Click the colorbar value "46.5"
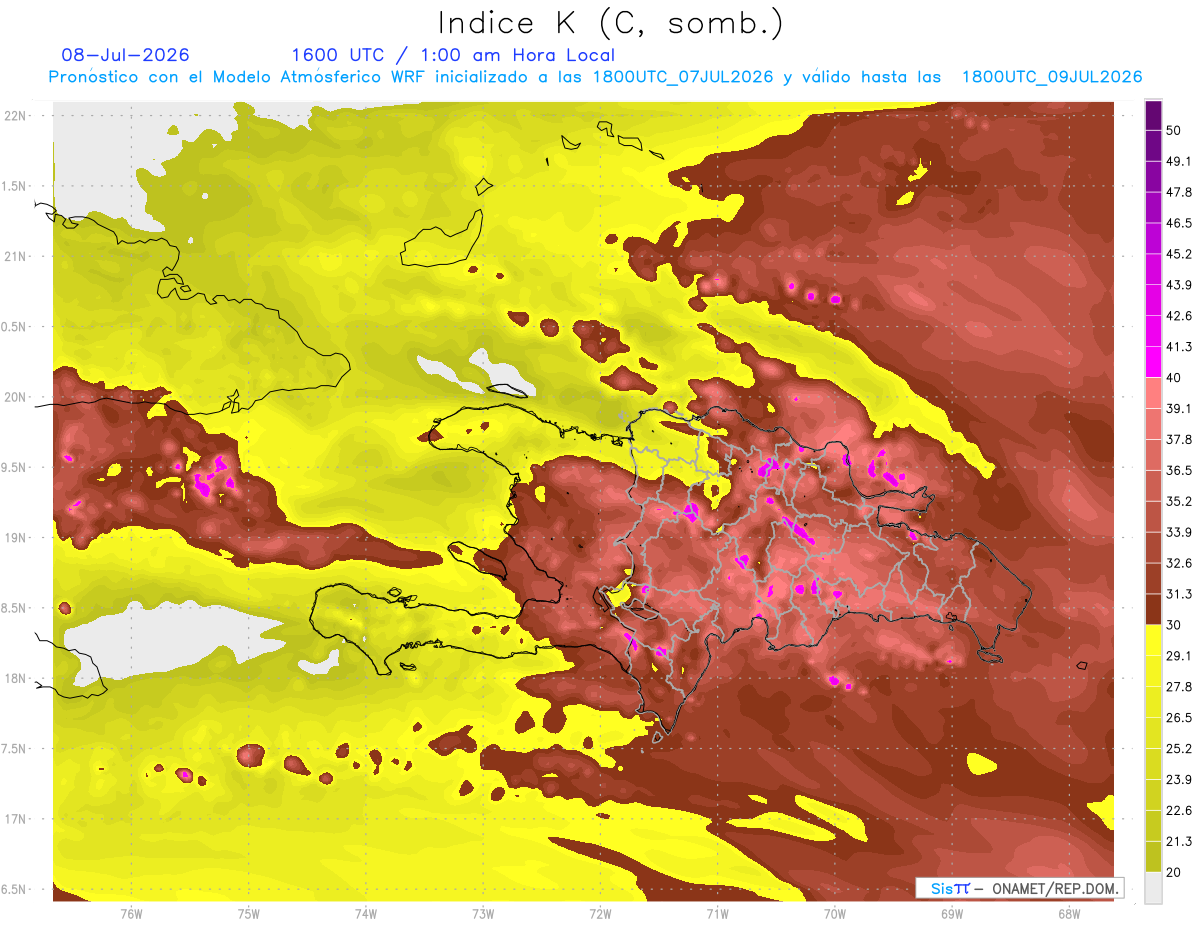Image resolution: width=1200 pixels, height=927 pixels. (1179, 223)
